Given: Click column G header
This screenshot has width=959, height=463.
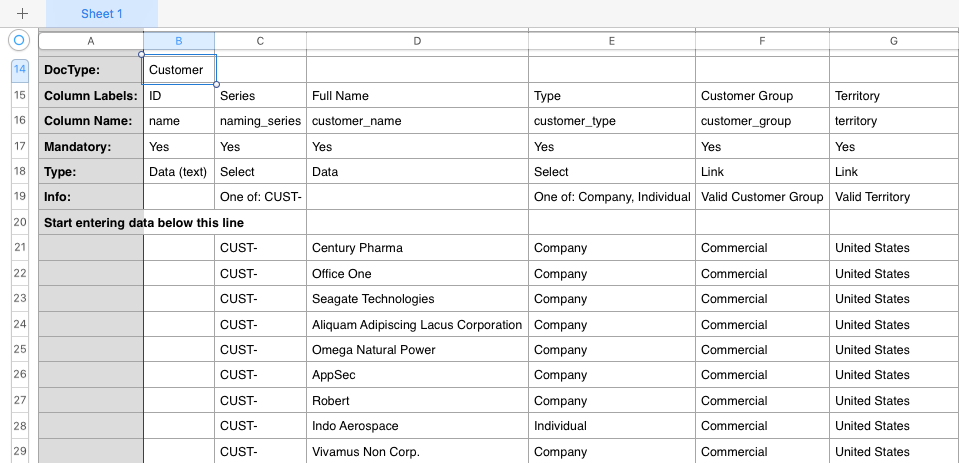Looking at the screenshot, I should (893, 41).
